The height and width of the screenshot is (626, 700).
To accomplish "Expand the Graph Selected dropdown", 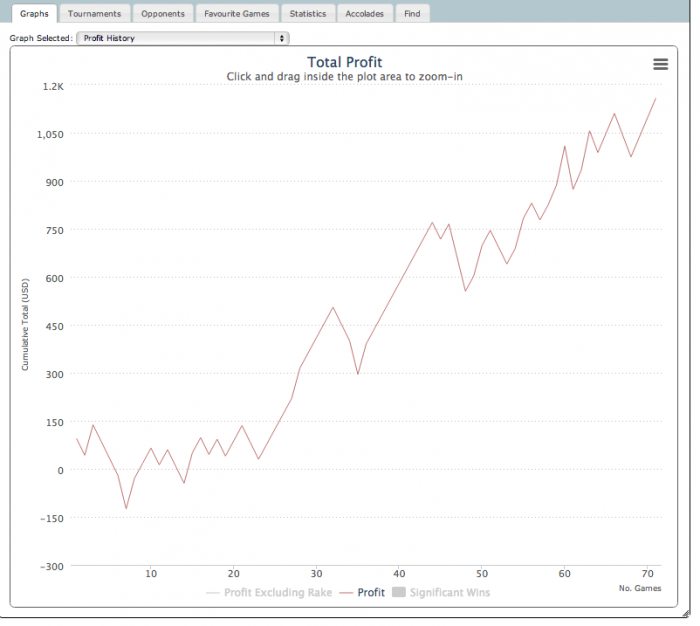I will (x=183, y=38).
